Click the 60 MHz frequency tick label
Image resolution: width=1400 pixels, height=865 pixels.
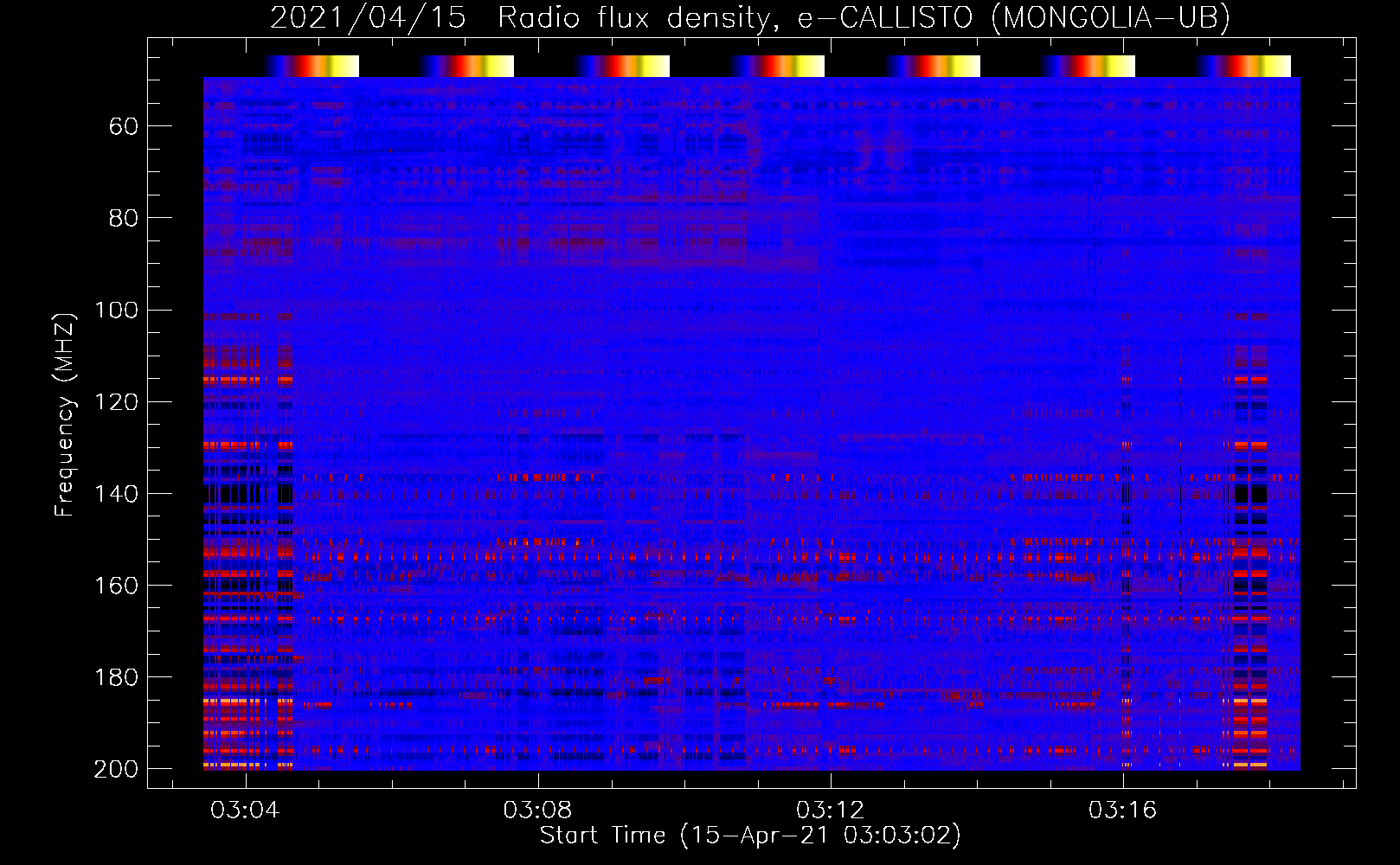(x=124, y=127)
